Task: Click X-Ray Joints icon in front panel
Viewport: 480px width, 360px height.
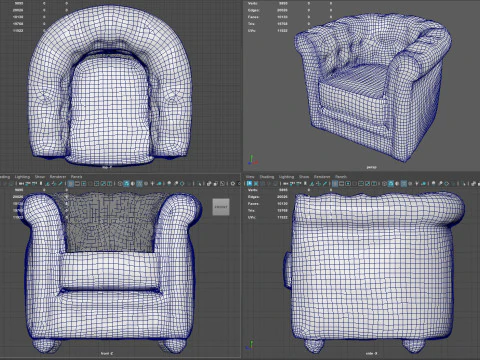Action: [222, 184]
